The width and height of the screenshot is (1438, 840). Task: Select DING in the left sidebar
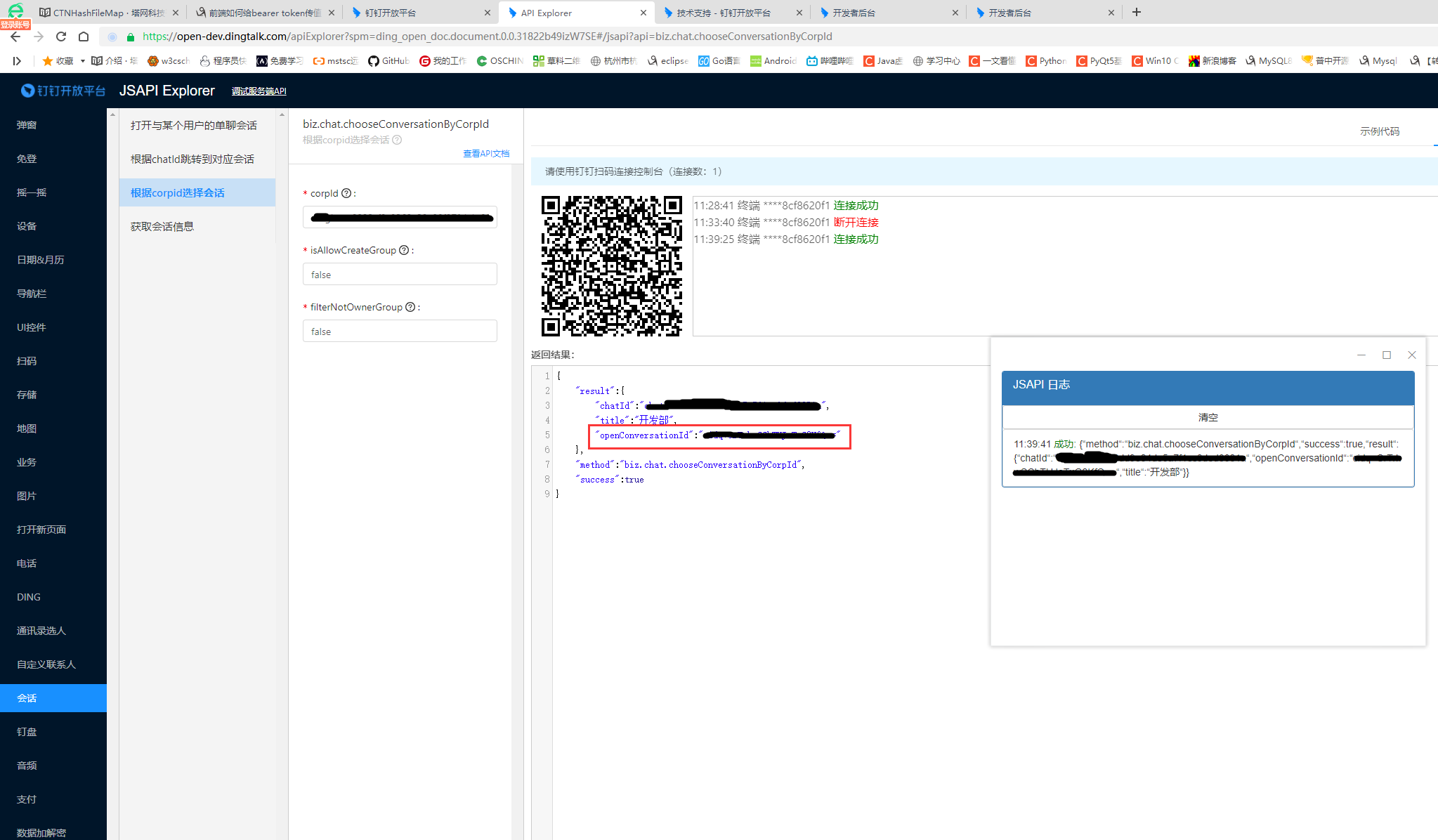coord(53,597)
